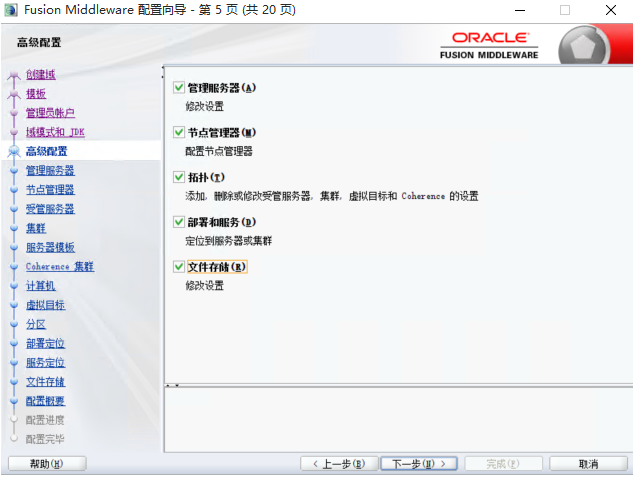Click the 取消 button
The image size is (633, 479).
pyautogui.click(x=588, y=464)
